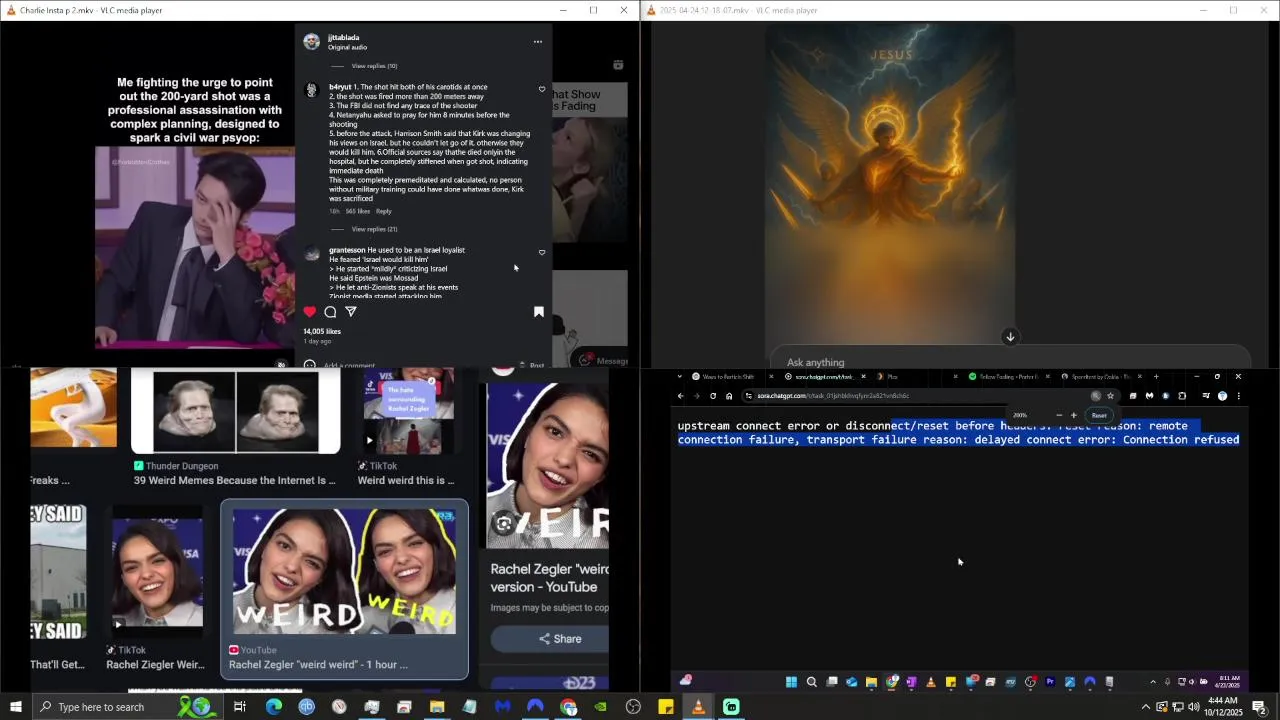Like the Instagram post with the heart icon
Viewport: 1280px width, 720px height.
310,312
